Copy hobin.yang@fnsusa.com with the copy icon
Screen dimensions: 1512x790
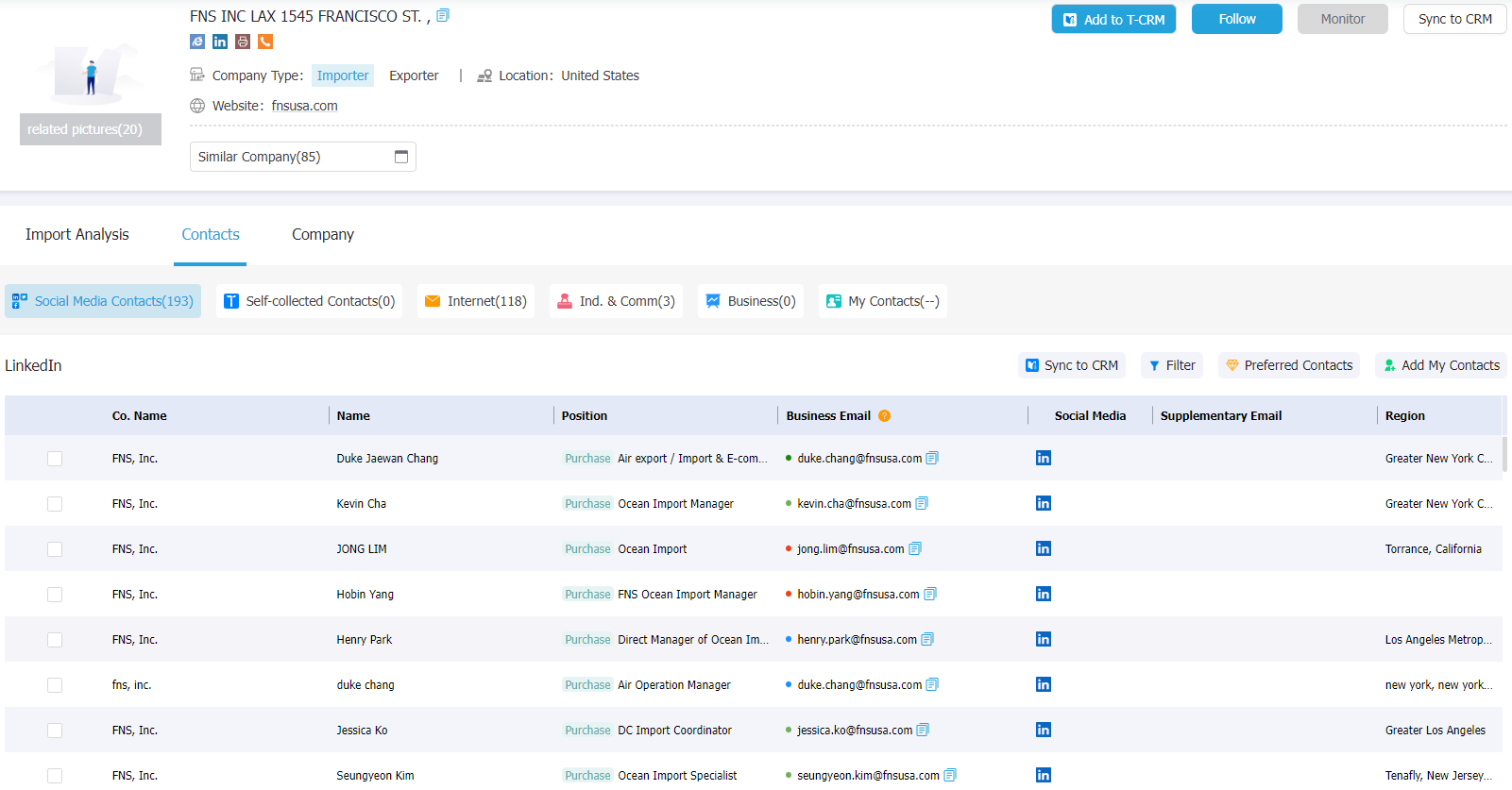click(x=930, y=594)
